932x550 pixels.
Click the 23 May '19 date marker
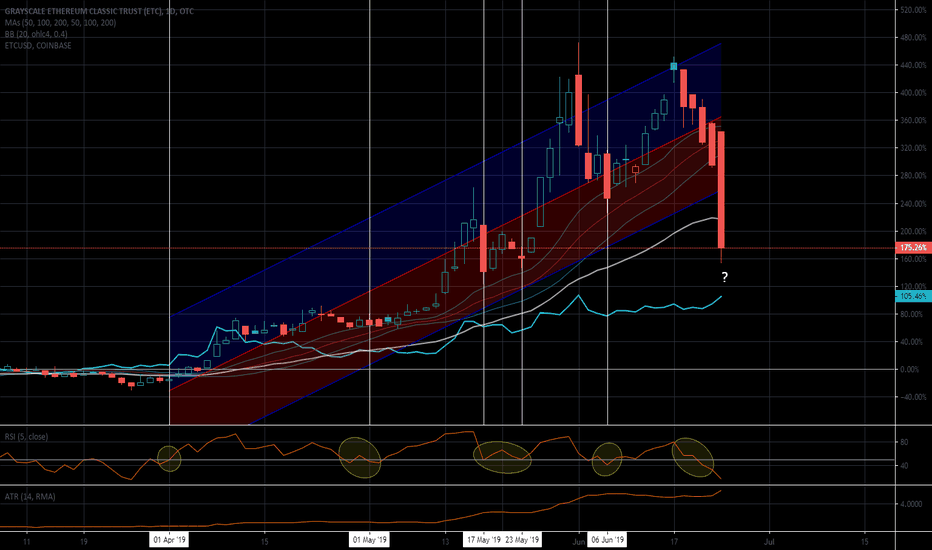522,540
